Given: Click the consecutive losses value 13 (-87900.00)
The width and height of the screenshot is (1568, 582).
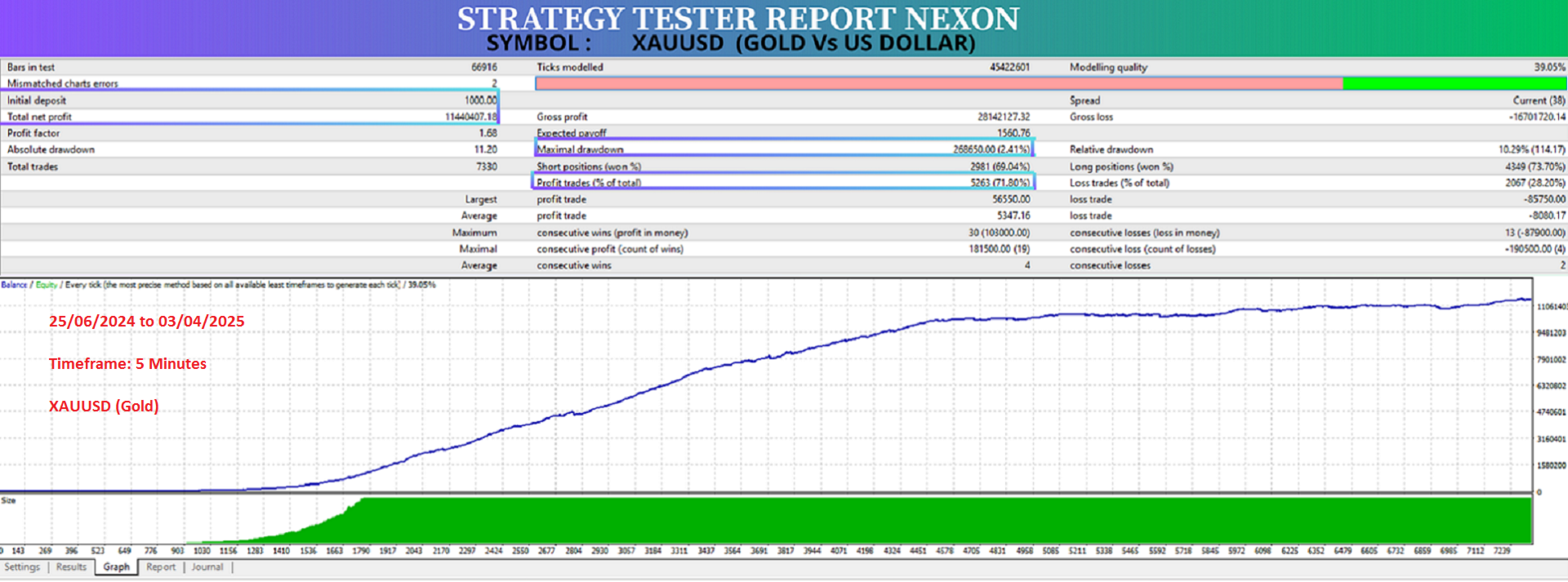Looking at the screenshot, I should (1535, 233).
